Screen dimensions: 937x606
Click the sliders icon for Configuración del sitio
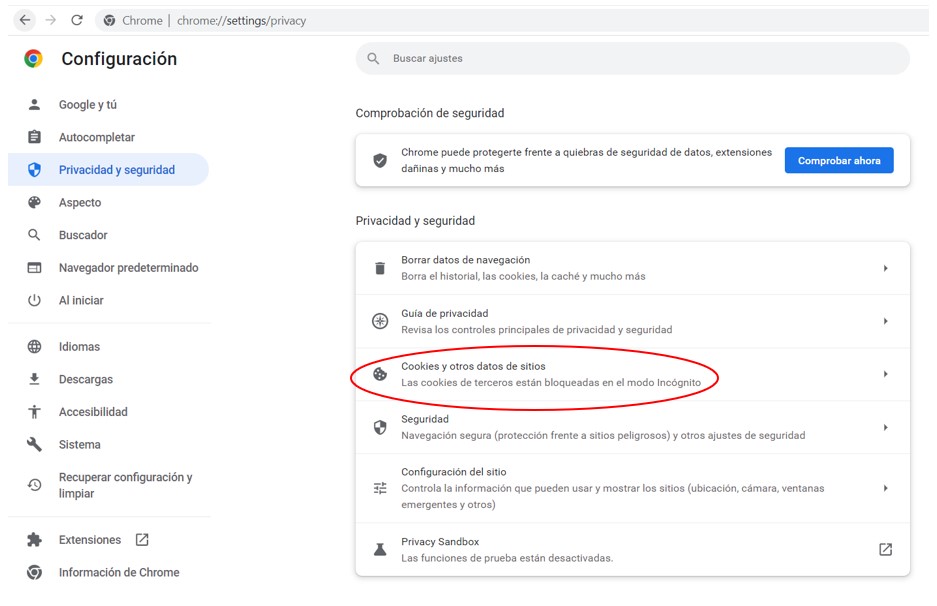pos(379,488)
